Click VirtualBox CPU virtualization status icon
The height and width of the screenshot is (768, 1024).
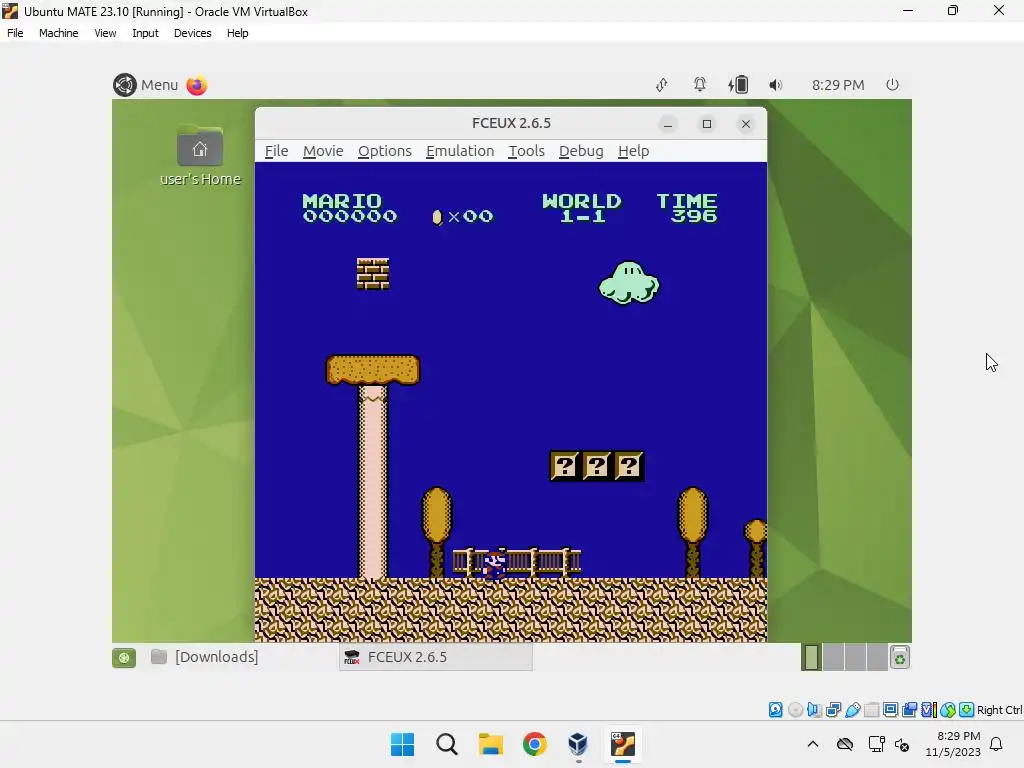point(929,709)
